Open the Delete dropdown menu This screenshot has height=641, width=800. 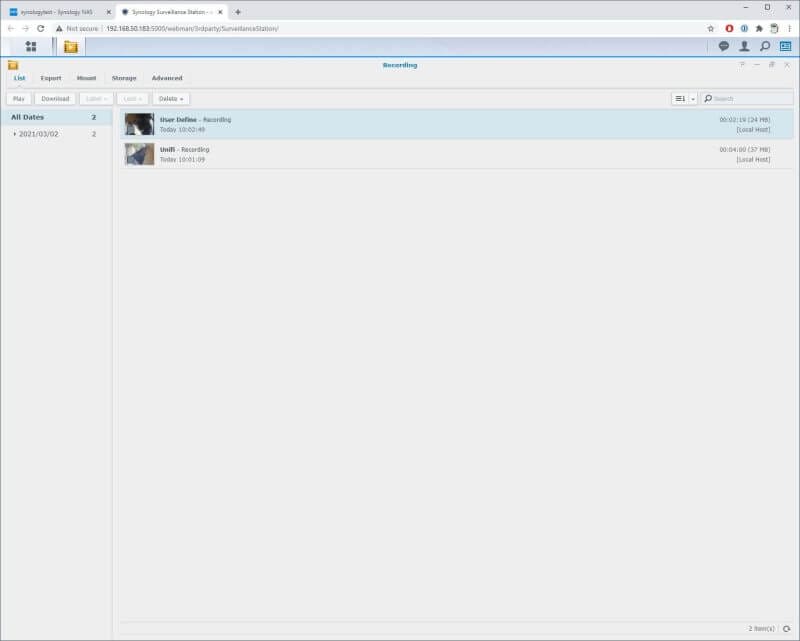point(170,98)
